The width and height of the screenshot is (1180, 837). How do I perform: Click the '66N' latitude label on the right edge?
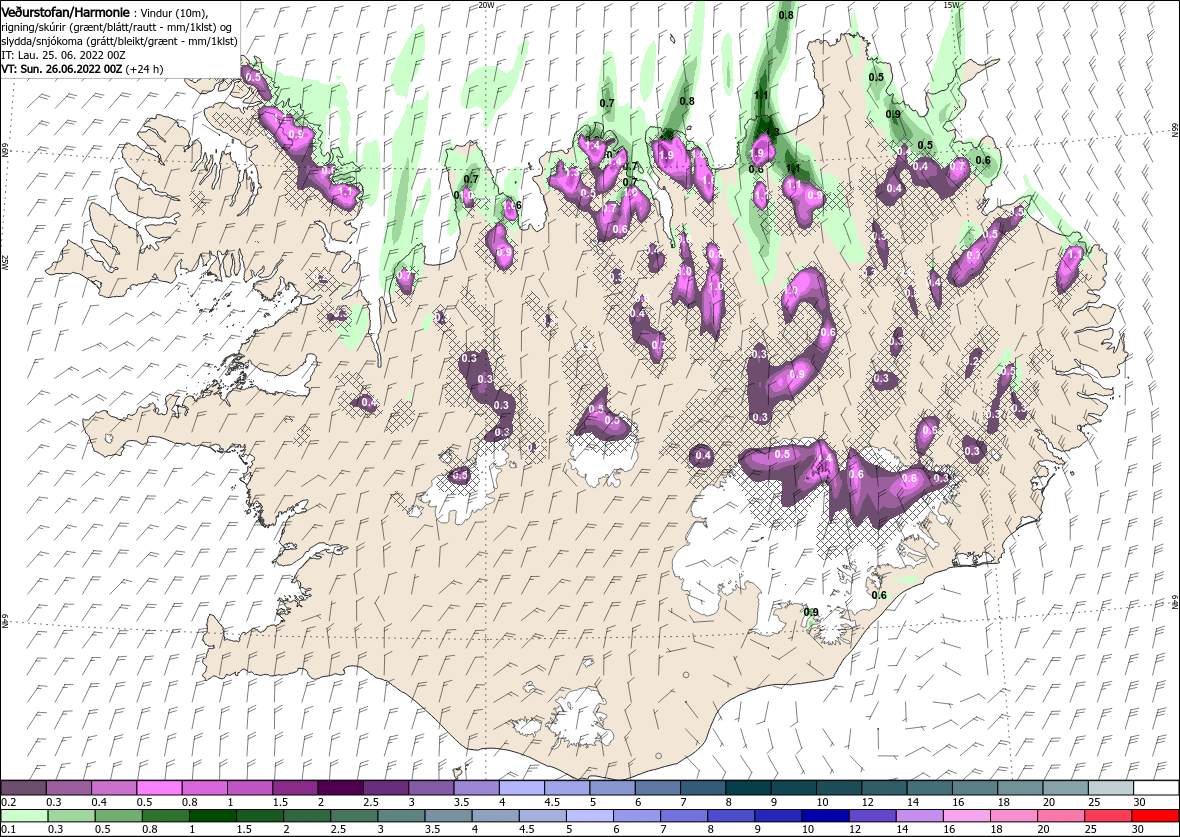point(1175,130)
